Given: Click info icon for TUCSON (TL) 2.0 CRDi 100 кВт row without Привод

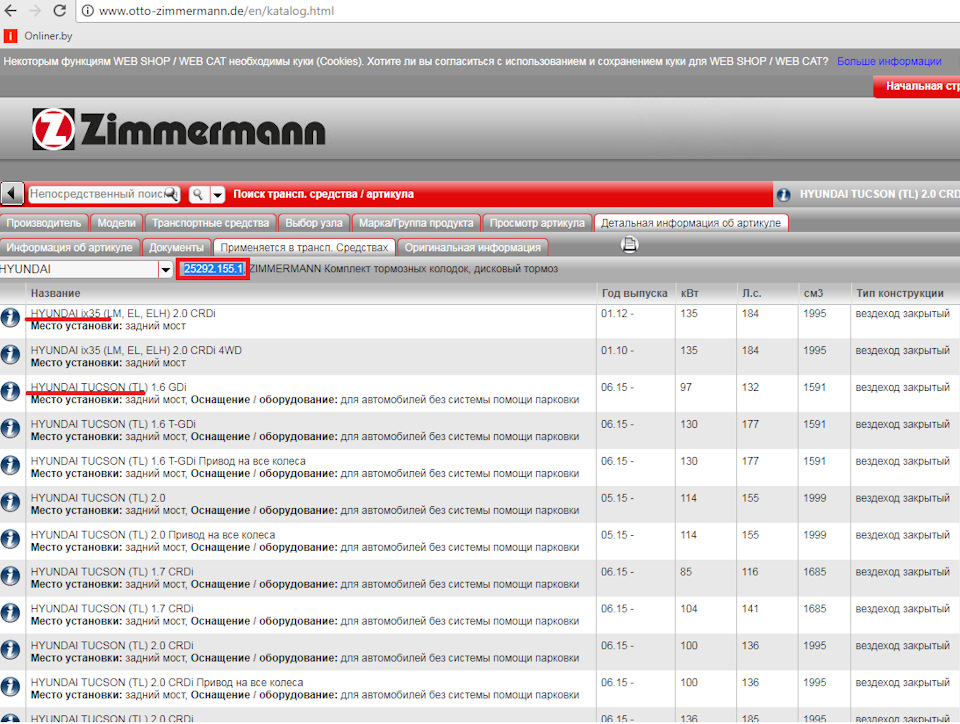Looking at the screenshot, I should coord(10,649).
